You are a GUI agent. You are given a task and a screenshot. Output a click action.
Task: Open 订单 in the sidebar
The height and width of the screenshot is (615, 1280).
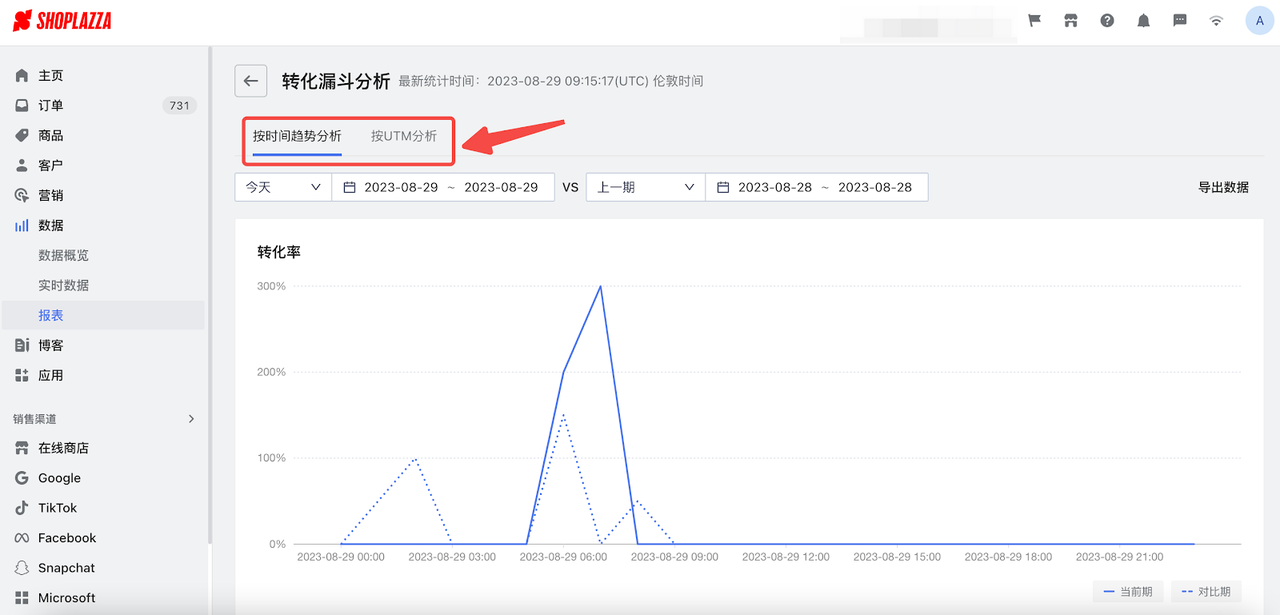pyautogui.click(x=50, y=105)
